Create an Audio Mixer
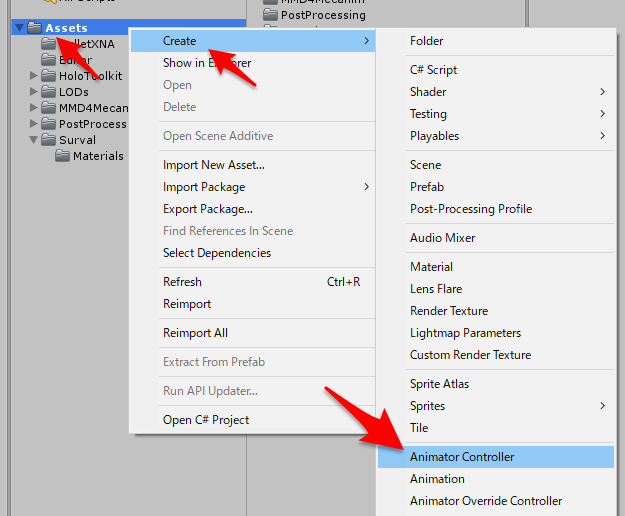625x516 pixels. click(x=496, y=238)
